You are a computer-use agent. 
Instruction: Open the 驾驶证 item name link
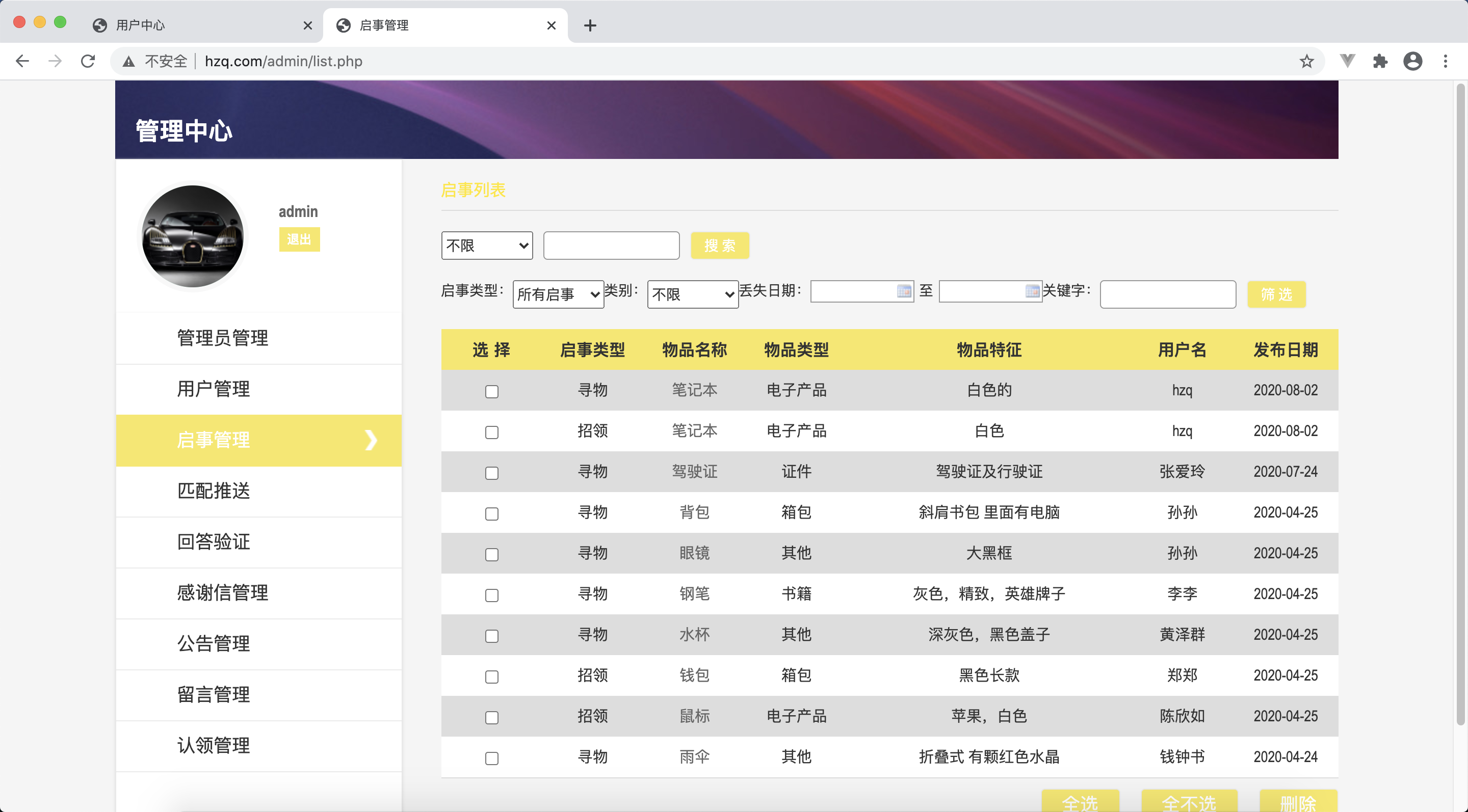(x=694, y=472)
